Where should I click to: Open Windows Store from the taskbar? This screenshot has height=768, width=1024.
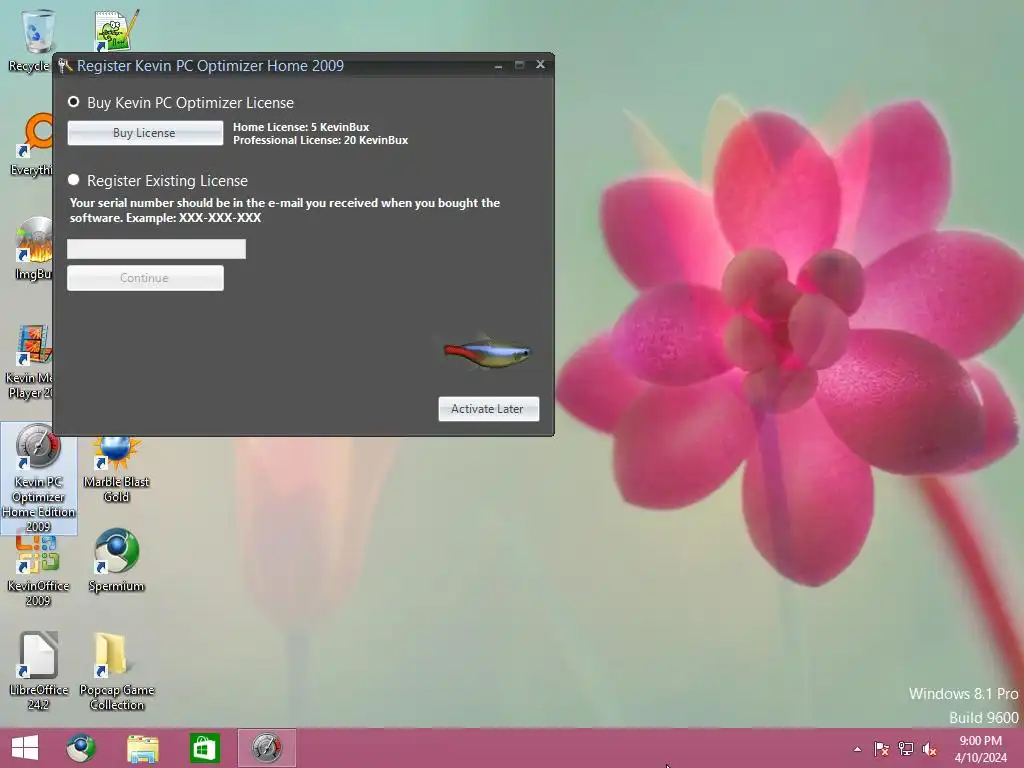(204, 748)
